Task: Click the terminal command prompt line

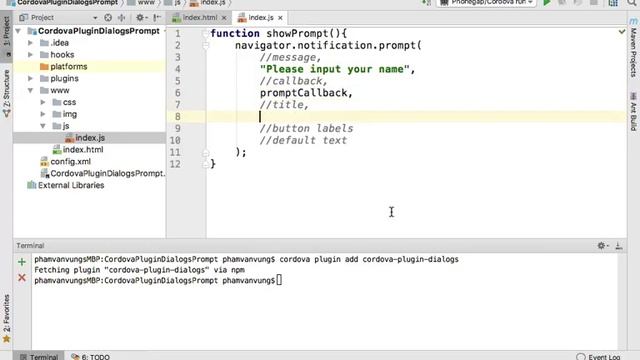Action: click(x=158, y=280)
